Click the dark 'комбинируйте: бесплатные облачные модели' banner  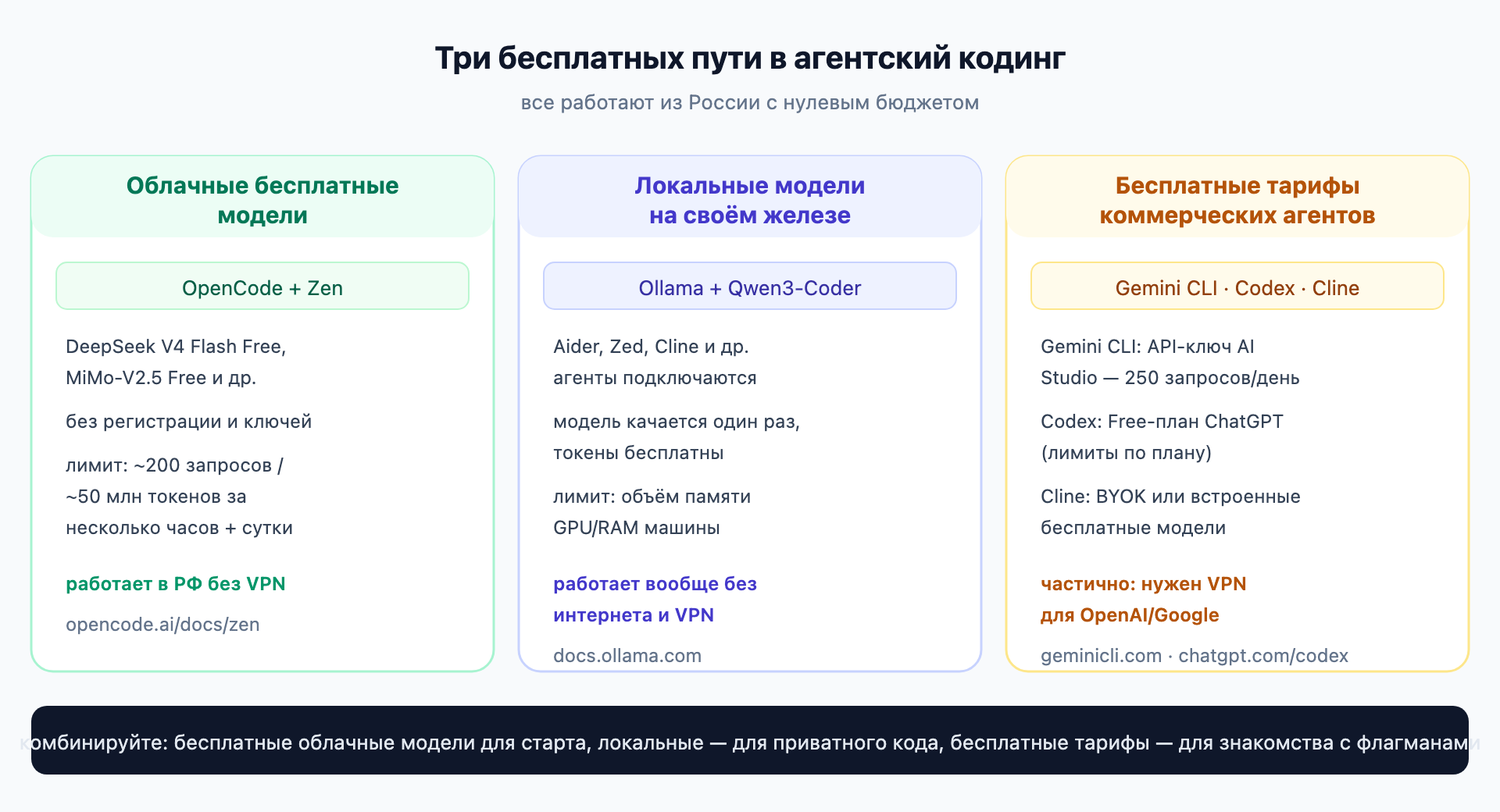[x=750, y=740]
